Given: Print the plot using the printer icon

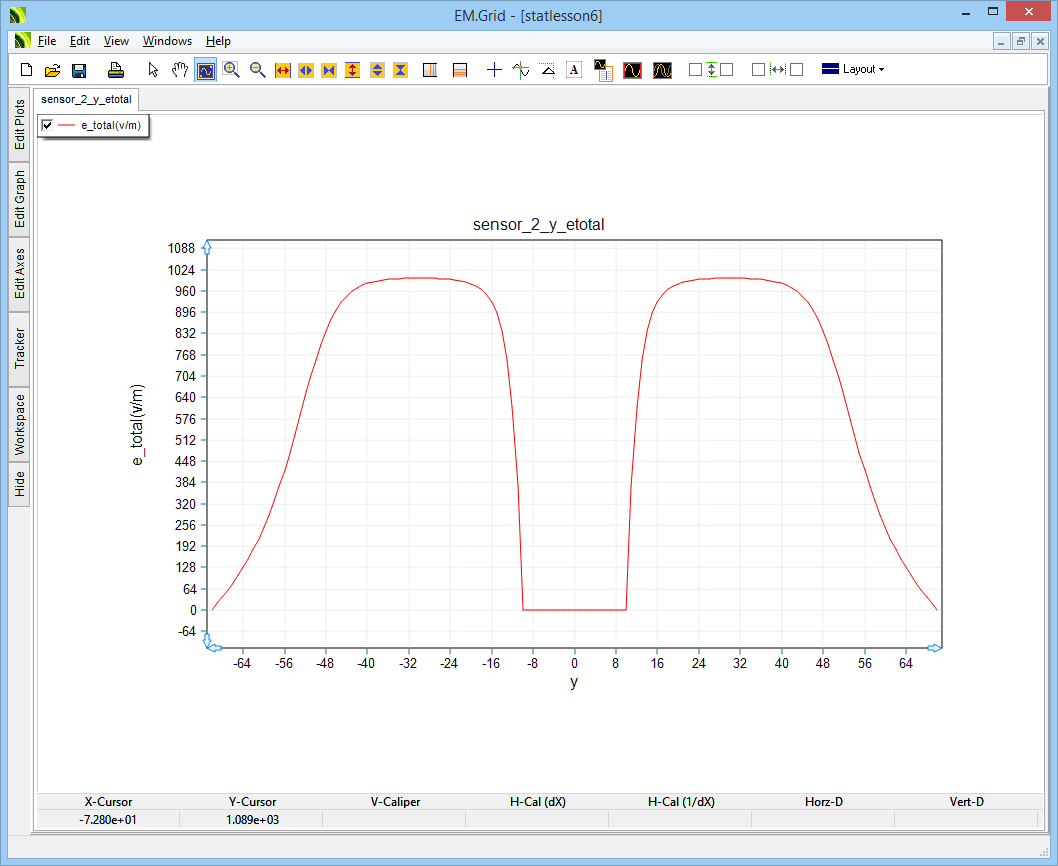Looking at the screenshot, I should [116, 70].
